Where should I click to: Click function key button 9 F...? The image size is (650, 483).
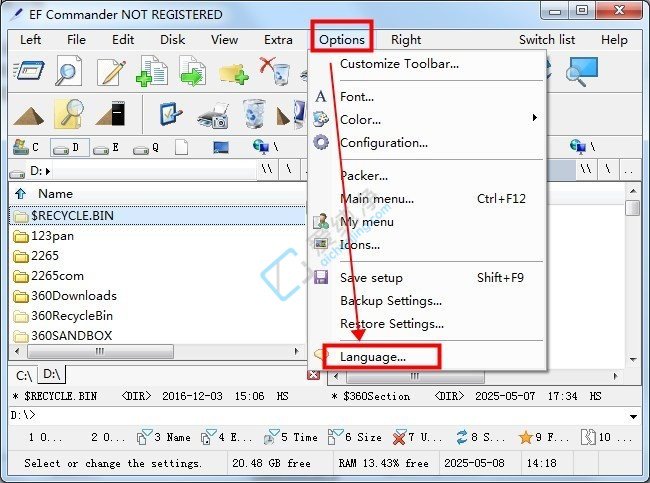click(544, 437)
